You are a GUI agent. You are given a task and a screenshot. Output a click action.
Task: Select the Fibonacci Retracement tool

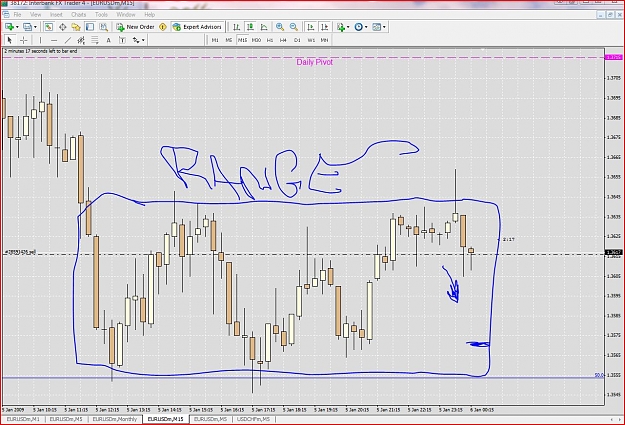point(95,40)
